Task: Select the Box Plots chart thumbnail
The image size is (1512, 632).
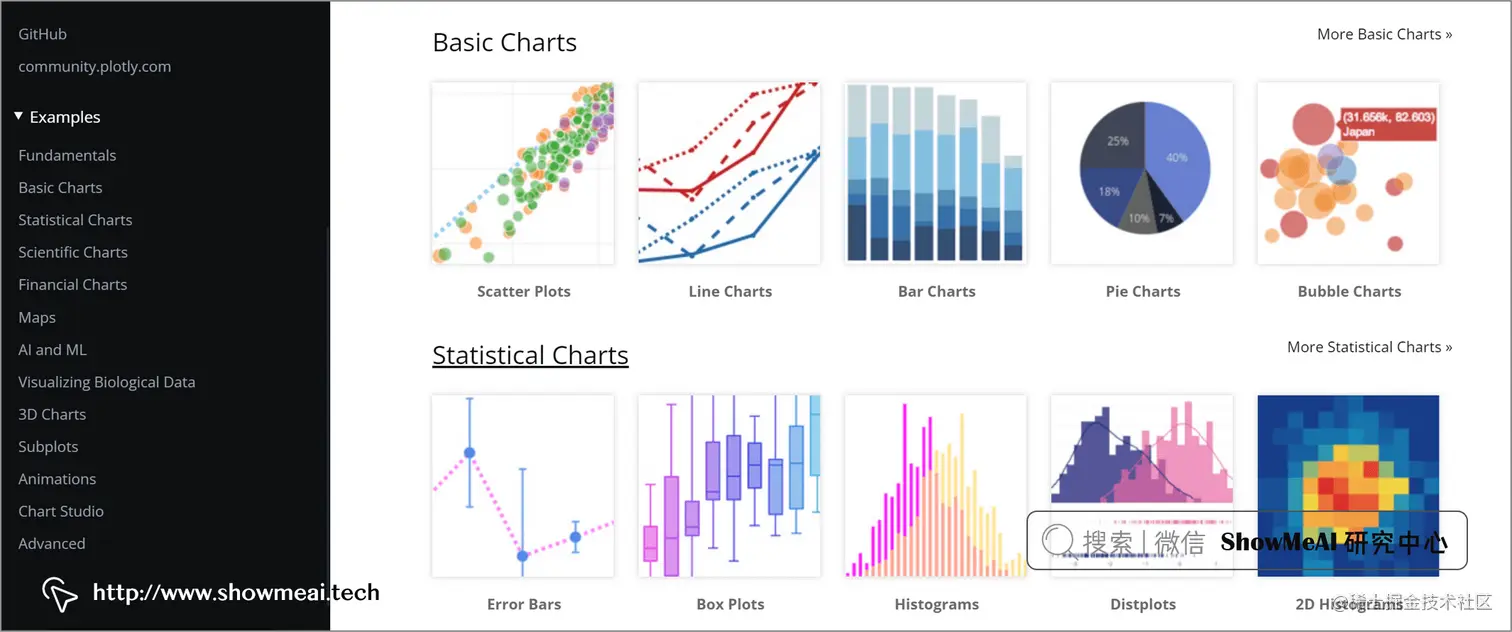Action: coord(730,486)
